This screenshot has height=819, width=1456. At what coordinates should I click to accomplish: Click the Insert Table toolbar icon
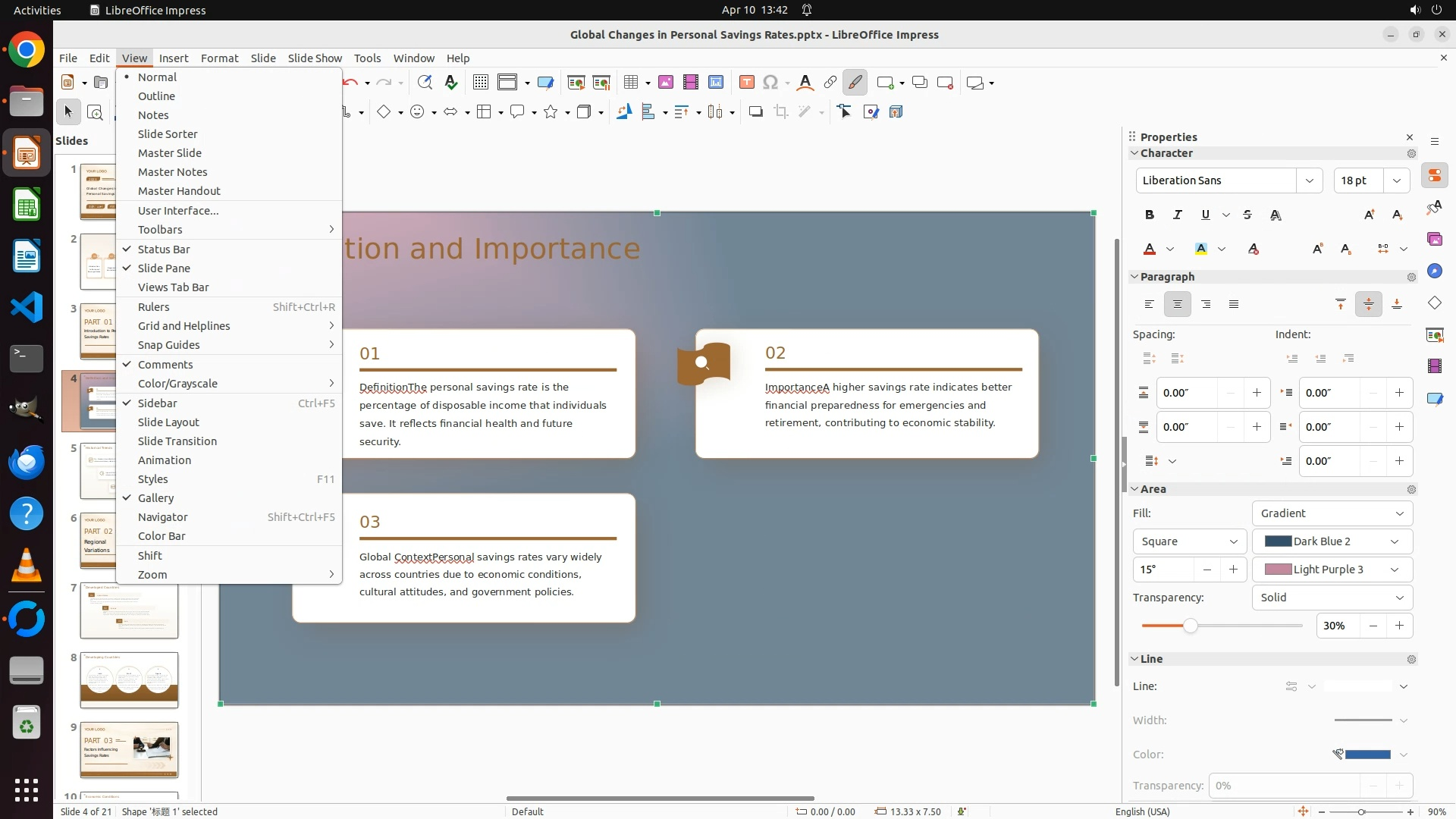[x=630, y=83]
